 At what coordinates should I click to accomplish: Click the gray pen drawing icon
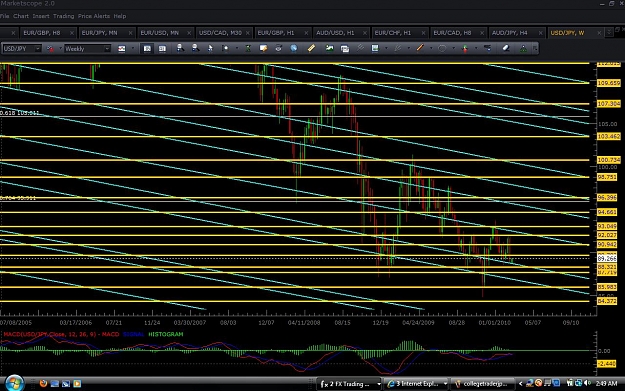[397, 48]
